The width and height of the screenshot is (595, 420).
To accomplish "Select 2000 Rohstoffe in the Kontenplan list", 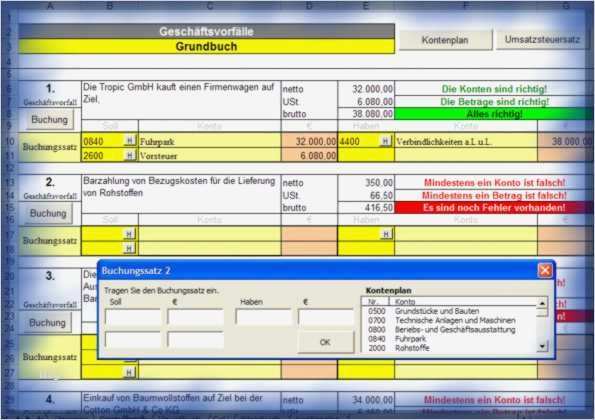I will click(x=449, y=348).
